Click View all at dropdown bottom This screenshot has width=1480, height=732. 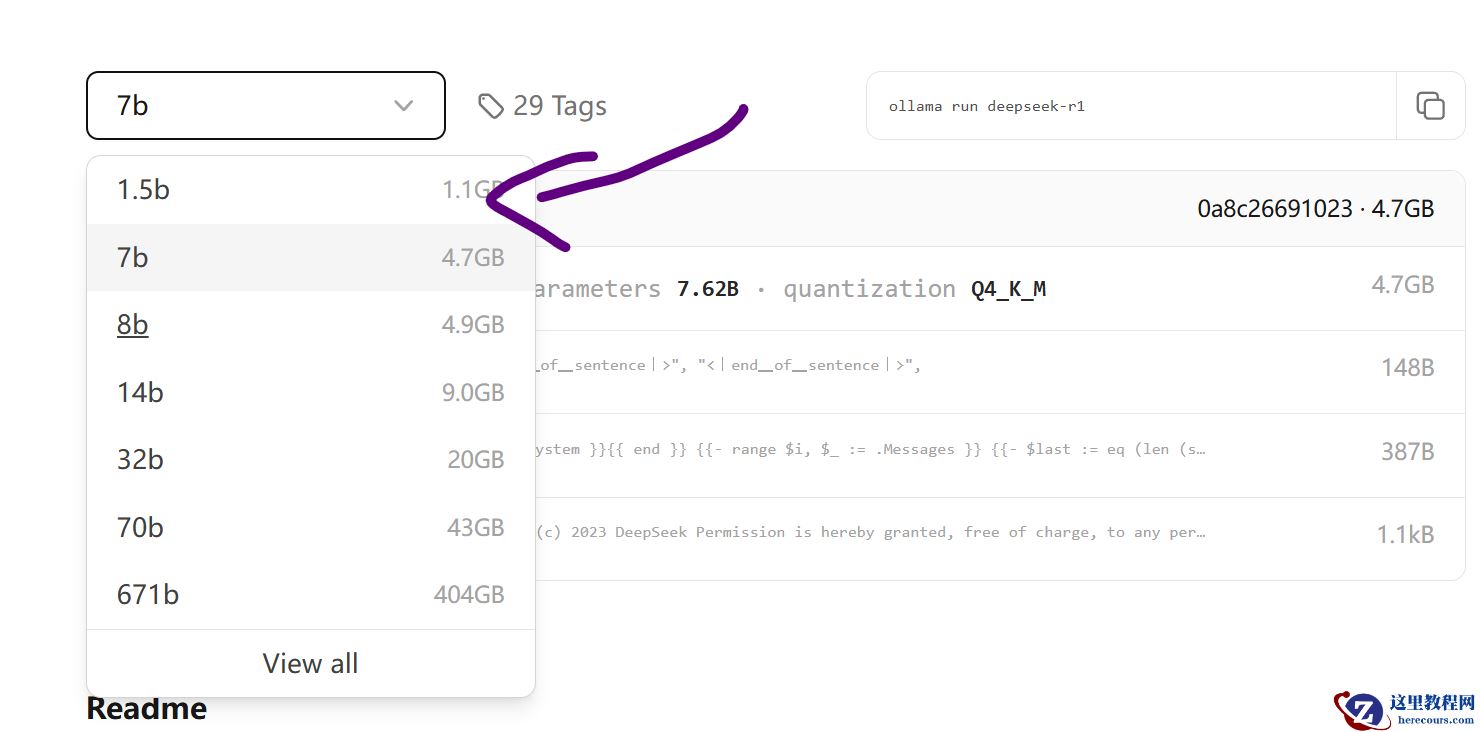(310, 663)
